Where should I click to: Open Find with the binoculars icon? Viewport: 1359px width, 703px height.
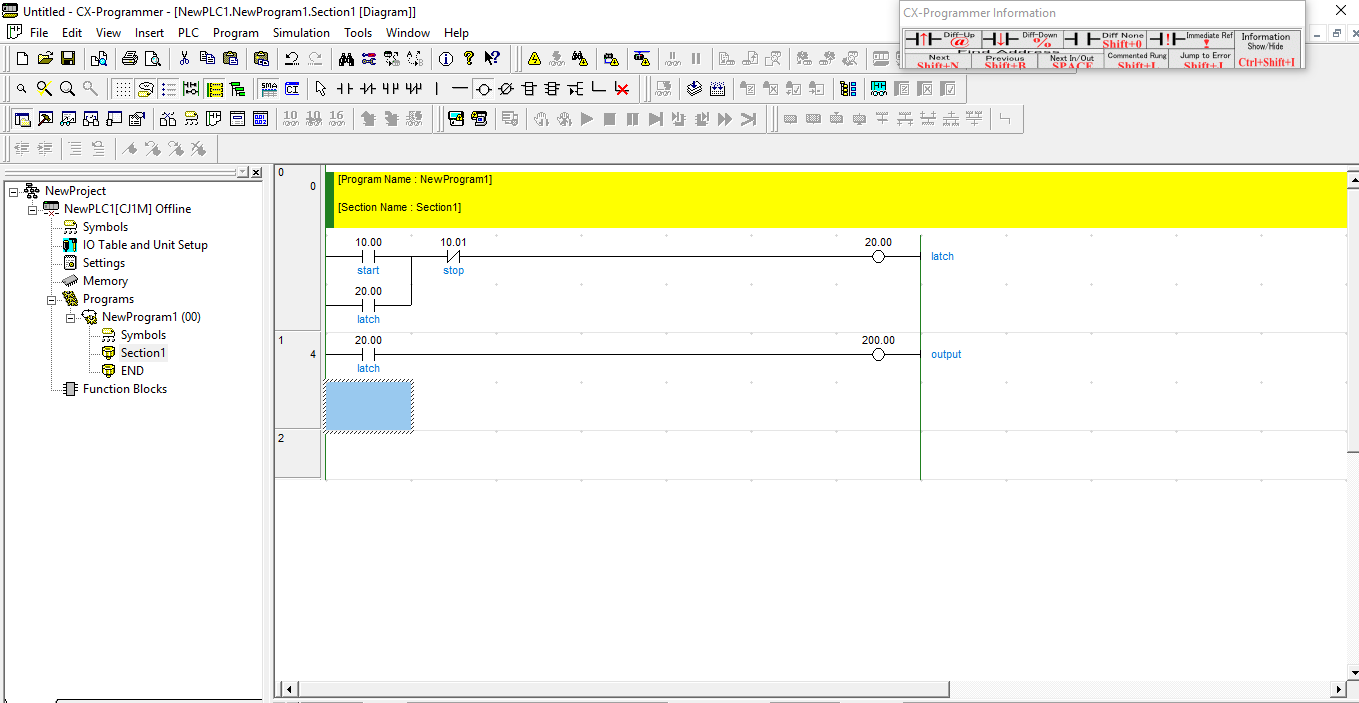[346, 58]
